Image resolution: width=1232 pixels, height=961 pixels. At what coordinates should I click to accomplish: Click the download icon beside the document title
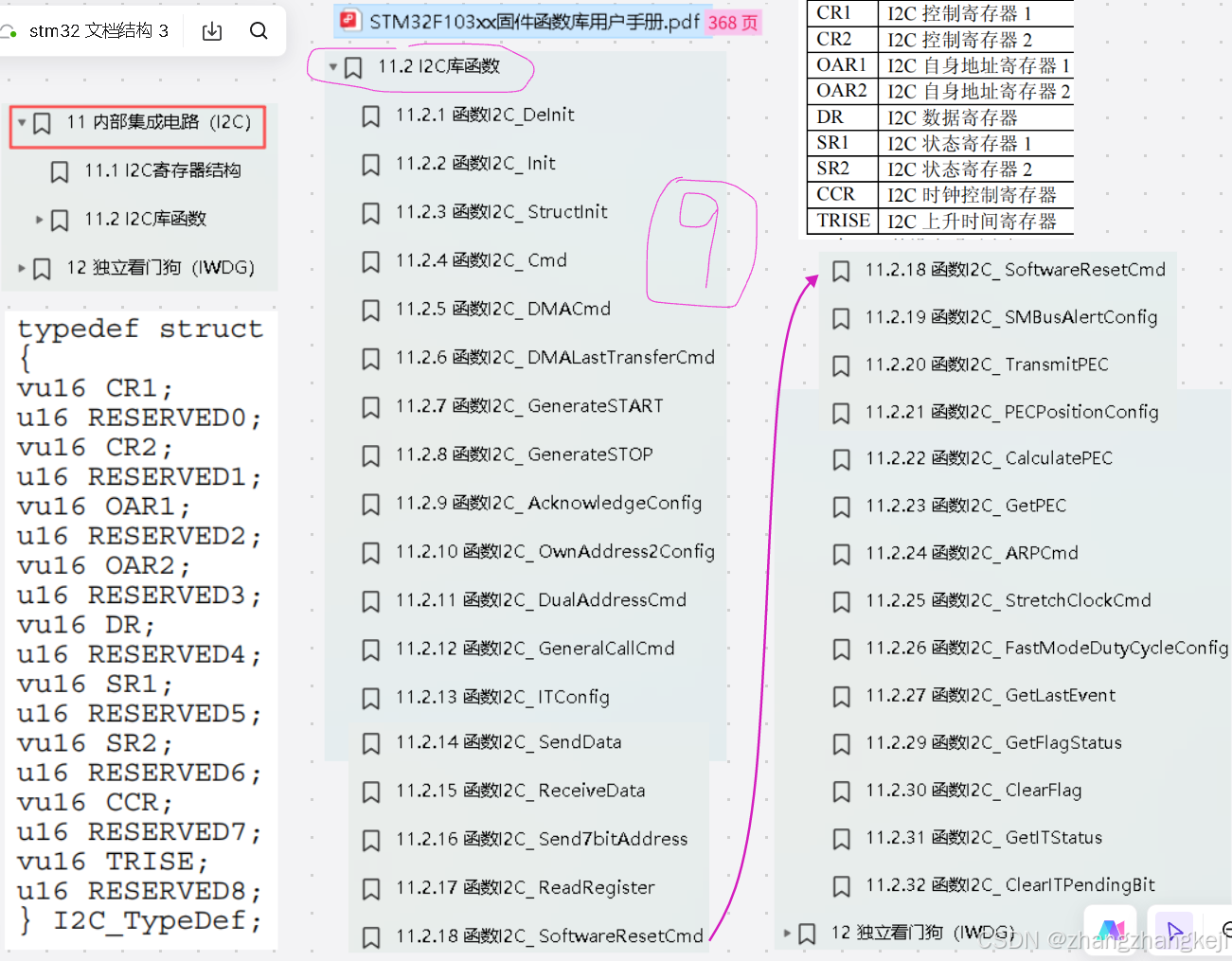pyautogui.click(x=212, y=31)
